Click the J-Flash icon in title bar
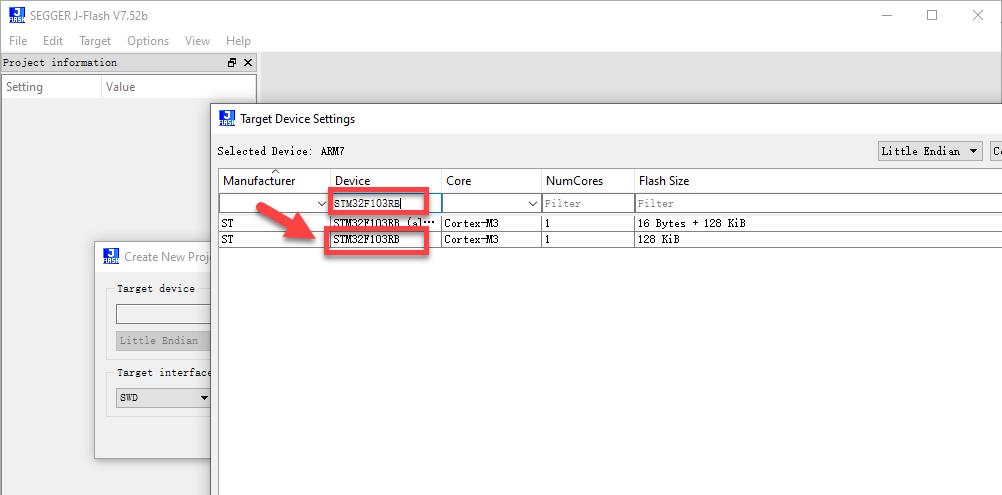Screen dimensions: 1002x495 pyautogui.click(x=17, y=15)
